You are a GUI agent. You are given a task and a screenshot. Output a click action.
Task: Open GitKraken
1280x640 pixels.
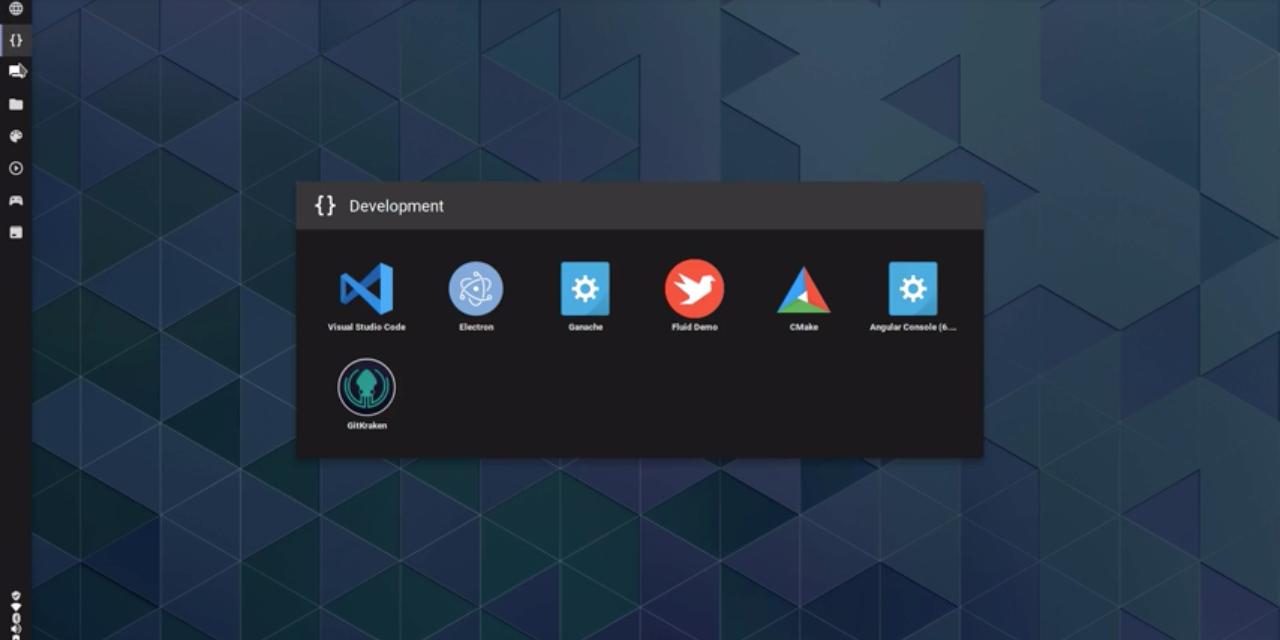(366, 385)
